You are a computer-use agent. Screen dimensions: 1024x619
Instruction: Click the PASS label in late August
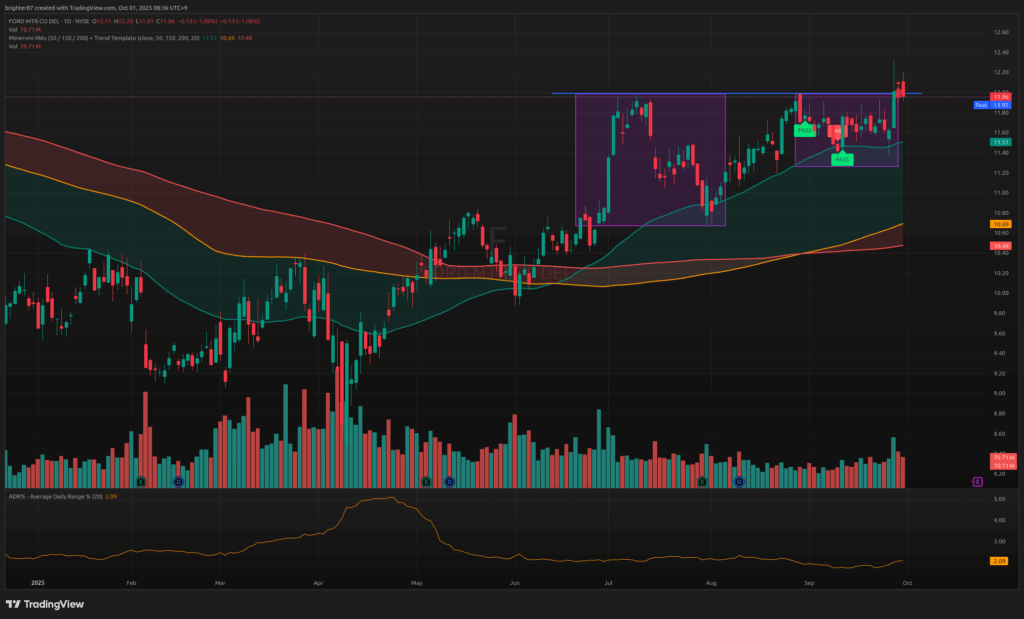(805, 130)
